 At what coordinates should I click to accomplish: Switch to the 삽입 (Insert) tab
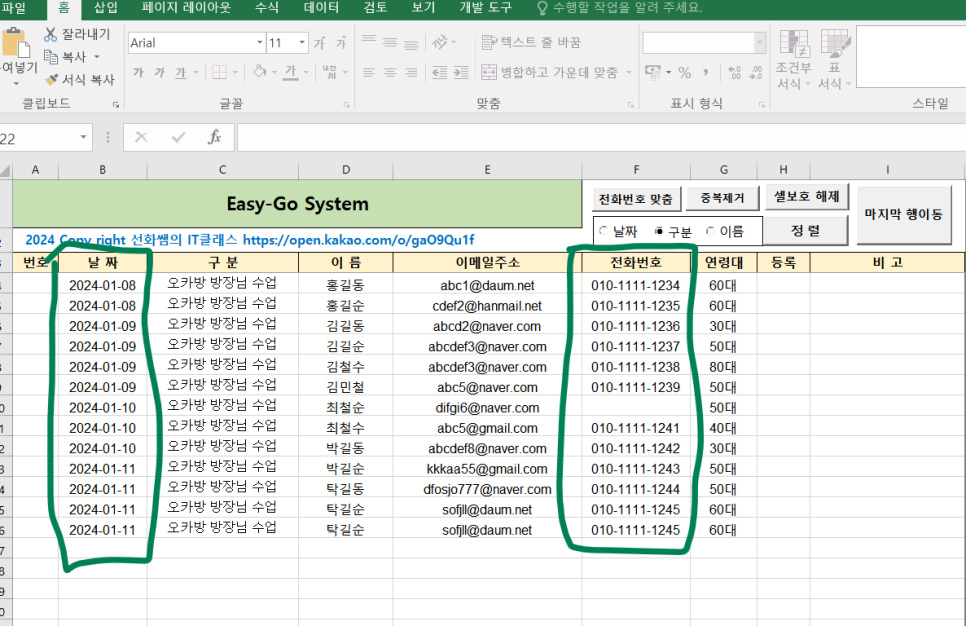click(105, 8)
